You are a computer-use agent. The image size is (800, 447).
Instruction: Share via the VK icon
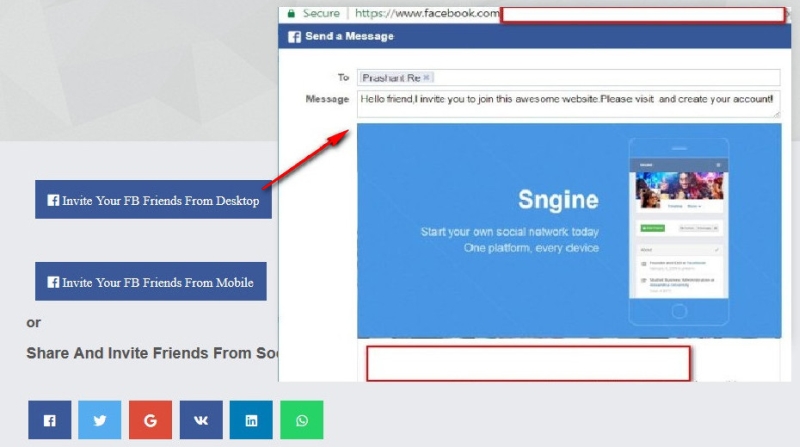pyautogui.click(x=201, y=420)
